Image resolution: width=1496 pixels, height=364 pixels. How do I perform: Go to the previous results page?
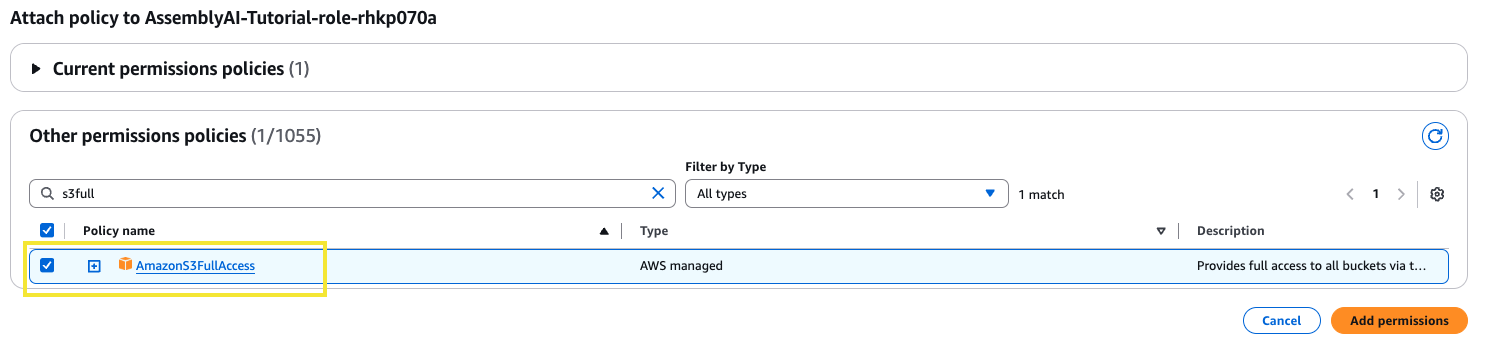(1350, 194)
